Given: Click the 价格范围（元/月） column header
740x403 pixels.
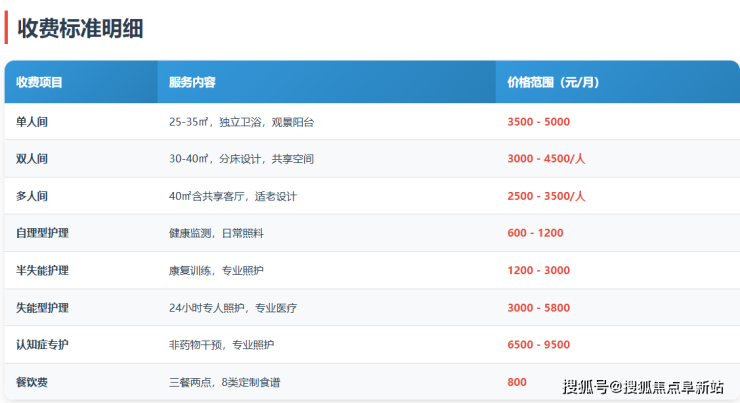Looking at the screenshot, I should click(x=554, y=82).
